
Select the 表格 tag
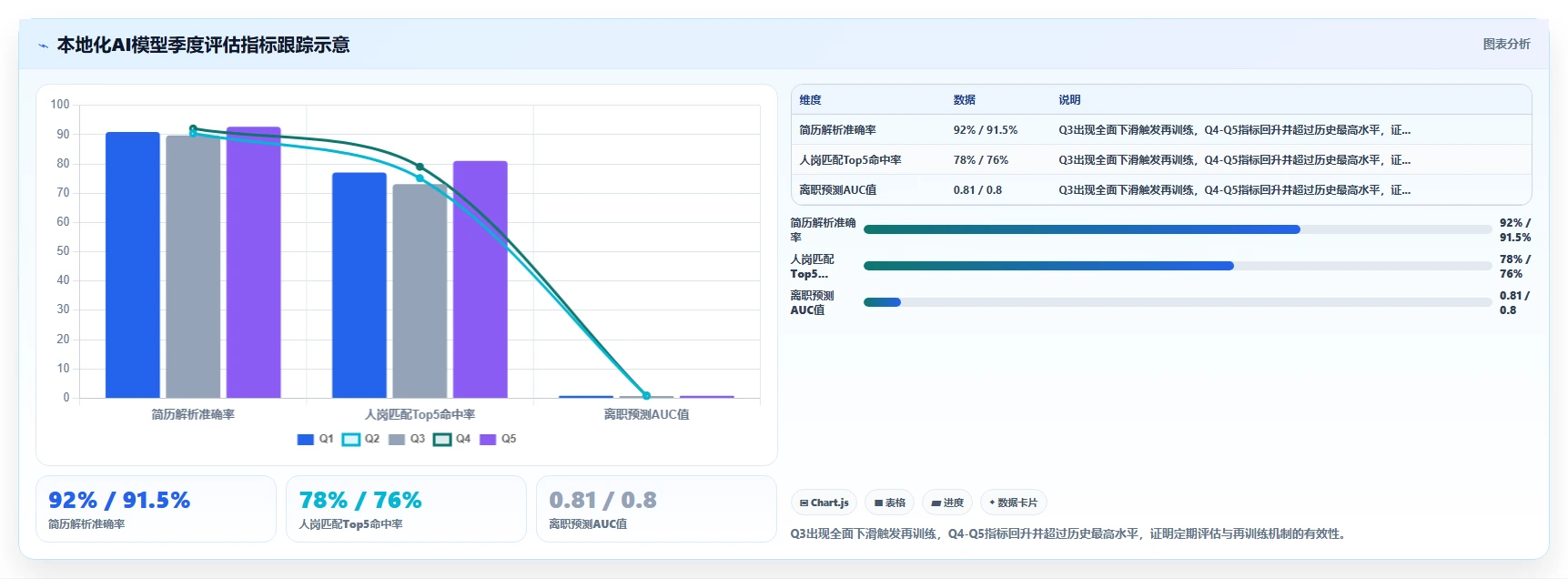pyautogui.click(x=889, y=503)
